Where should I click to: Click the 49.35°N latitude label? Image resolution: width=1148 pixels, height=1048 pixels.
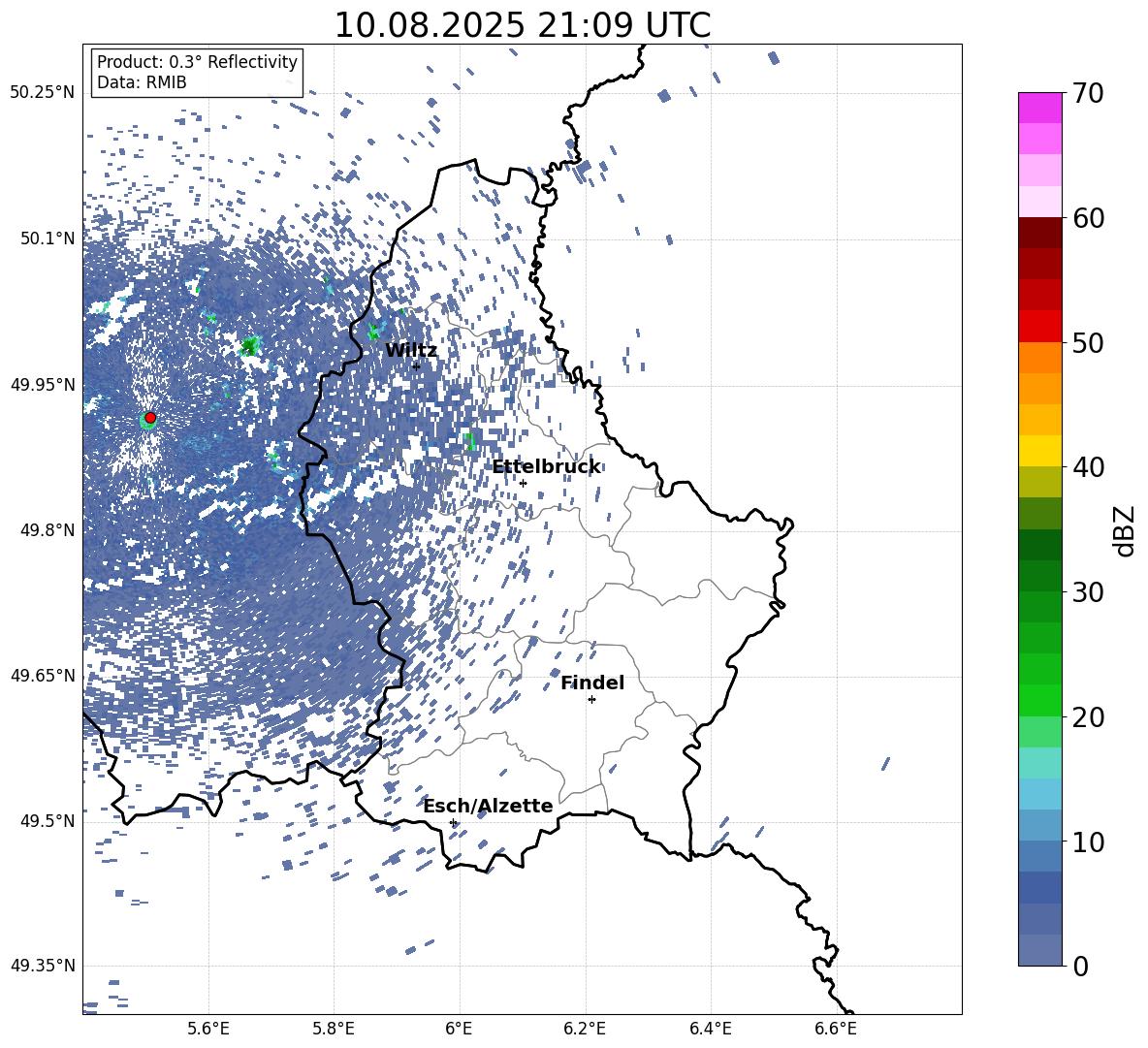point(43,966)
